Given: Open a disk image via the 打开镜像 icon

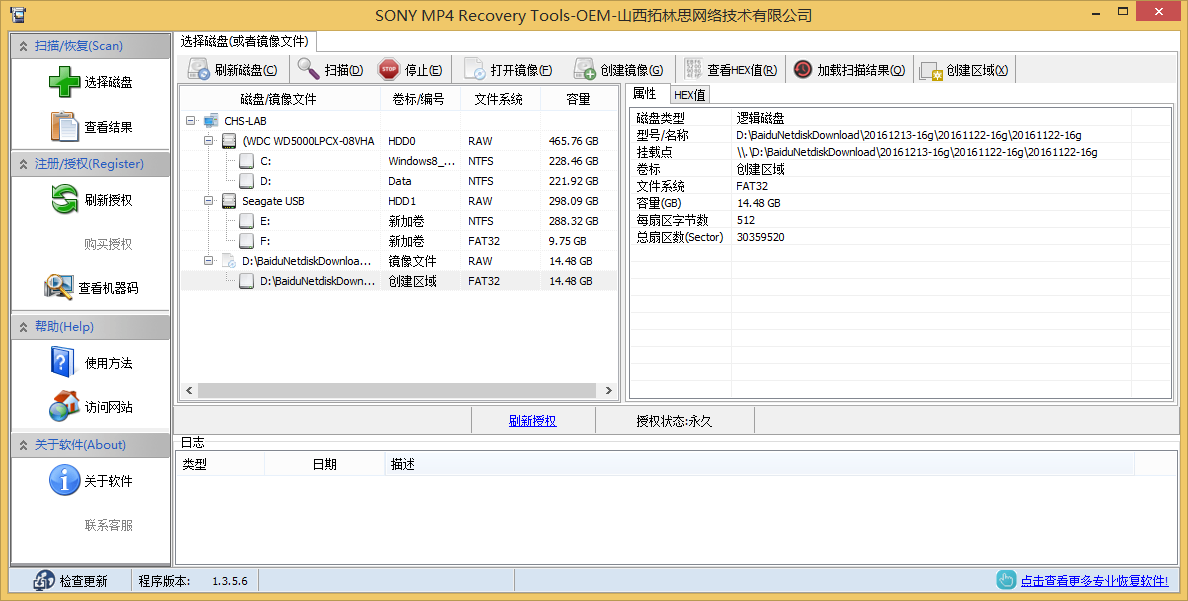Looking at the screenshot, I should click(474, 70).
